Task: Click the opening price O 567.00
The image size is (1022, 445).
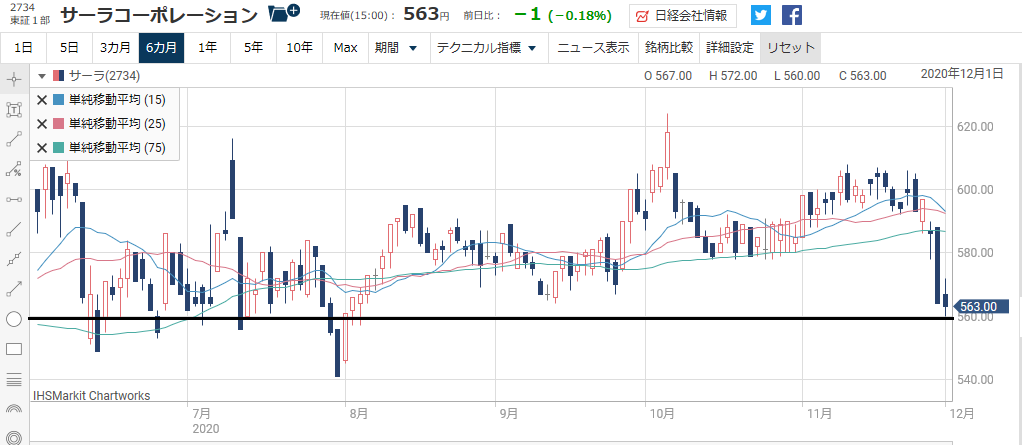Action: 668,76
